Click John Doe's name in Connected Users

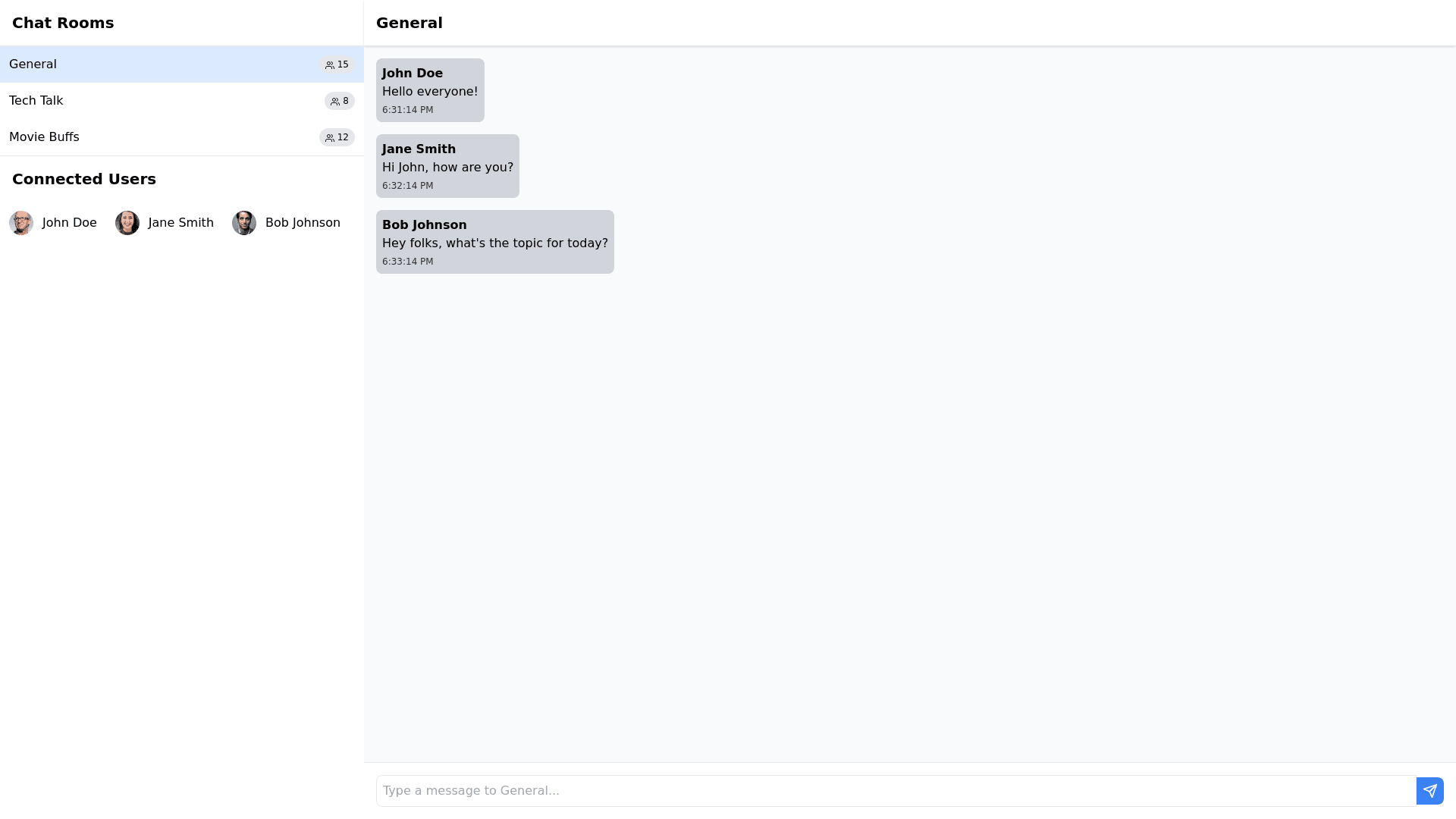[x=70, y=223]
